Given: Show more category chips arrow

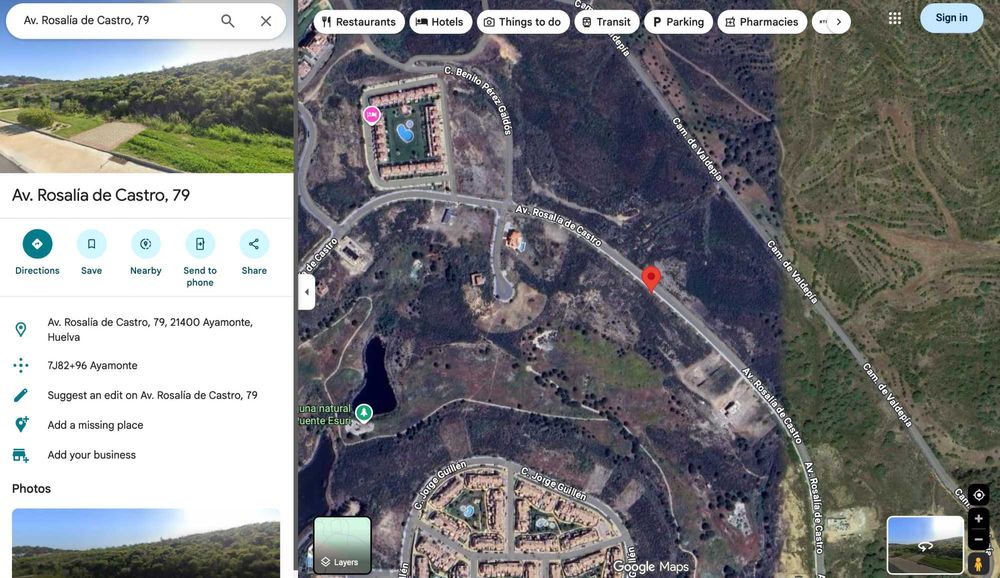Looking at the screenshot, I should pyautogui.click(x=839, y=22).
